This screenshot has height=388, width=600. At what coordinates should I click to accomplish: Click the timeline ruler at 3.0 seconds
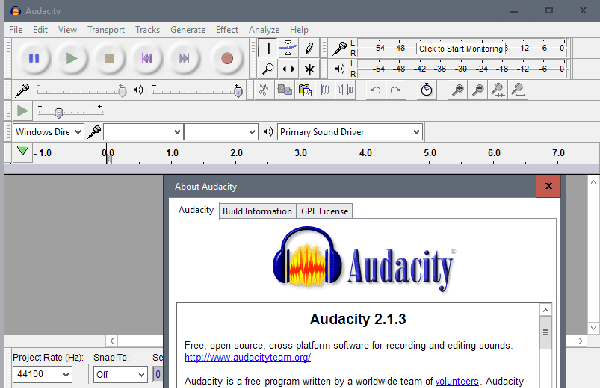(301, 153)
